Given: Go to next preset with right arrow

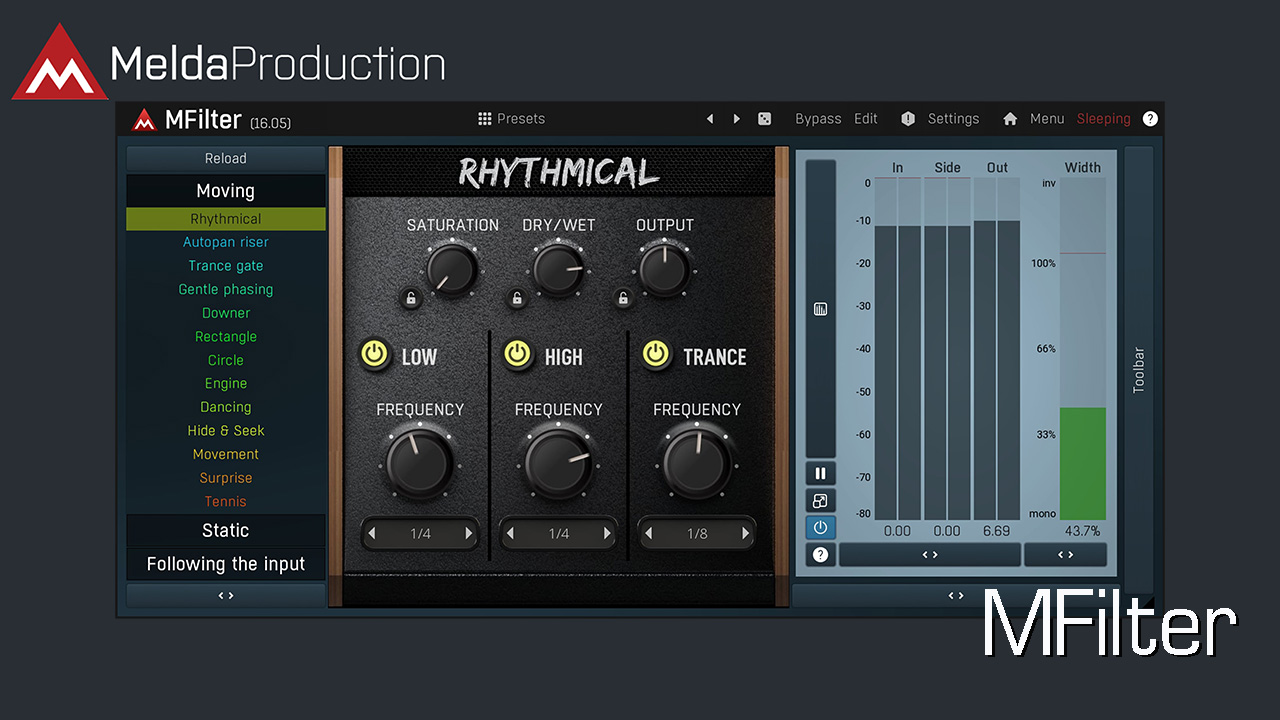Looking at the screenshot, I should [x=737, y=119].
